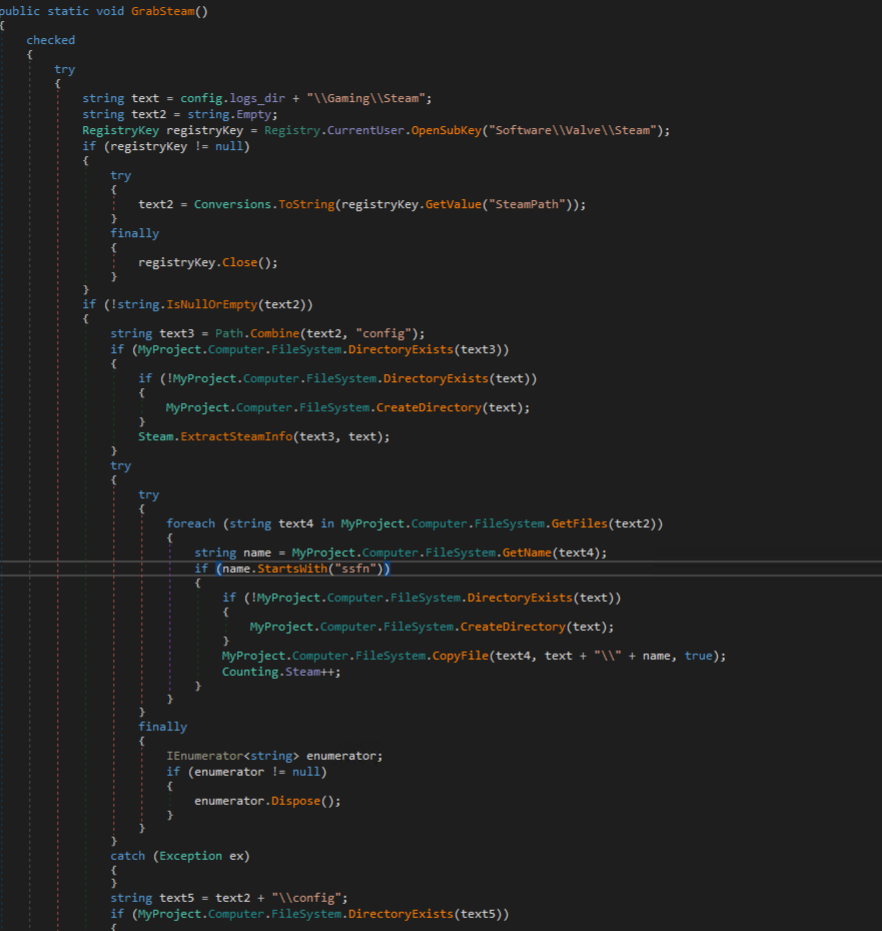Click the 'foreach' keyword
Screen dimensions: 882x931
pyautogui.click(x=190, y=523)
